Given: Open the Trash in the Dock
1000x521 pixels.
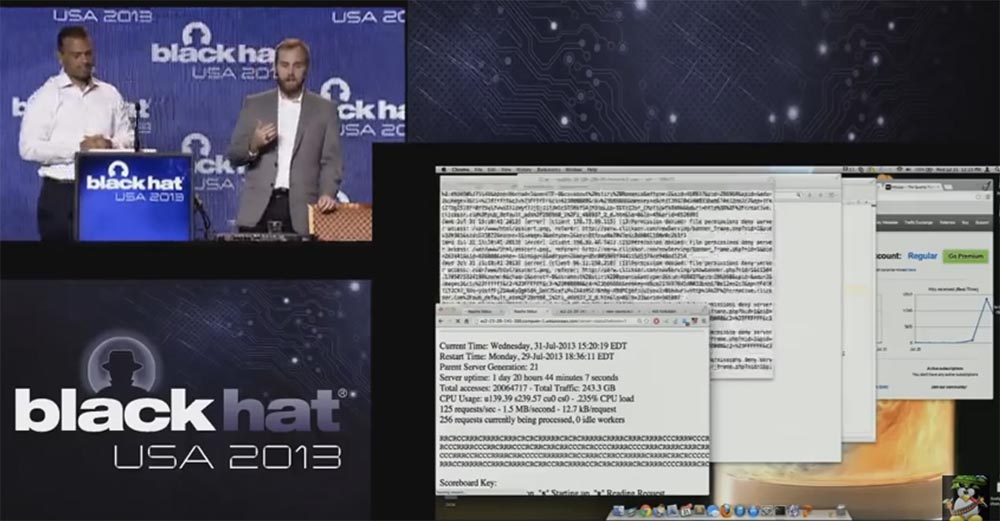Looking at the screenshot, I should click(841, 510).
